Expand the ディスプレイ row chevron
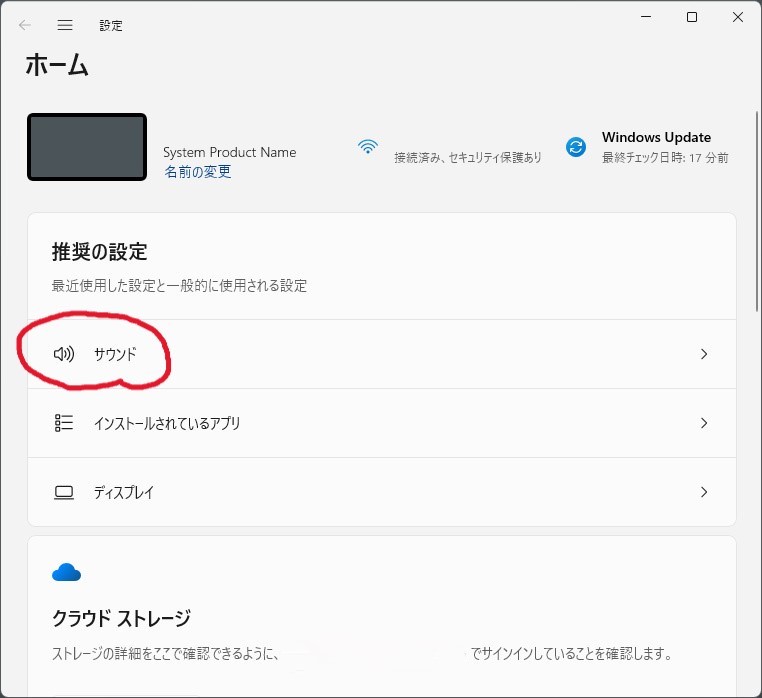Viewport: 762px width, 698px height. pos(704,492)
